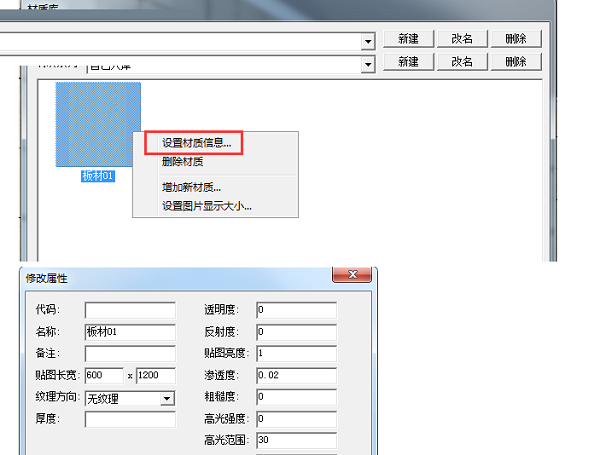Click the 代码 input field

pos(130,310)
